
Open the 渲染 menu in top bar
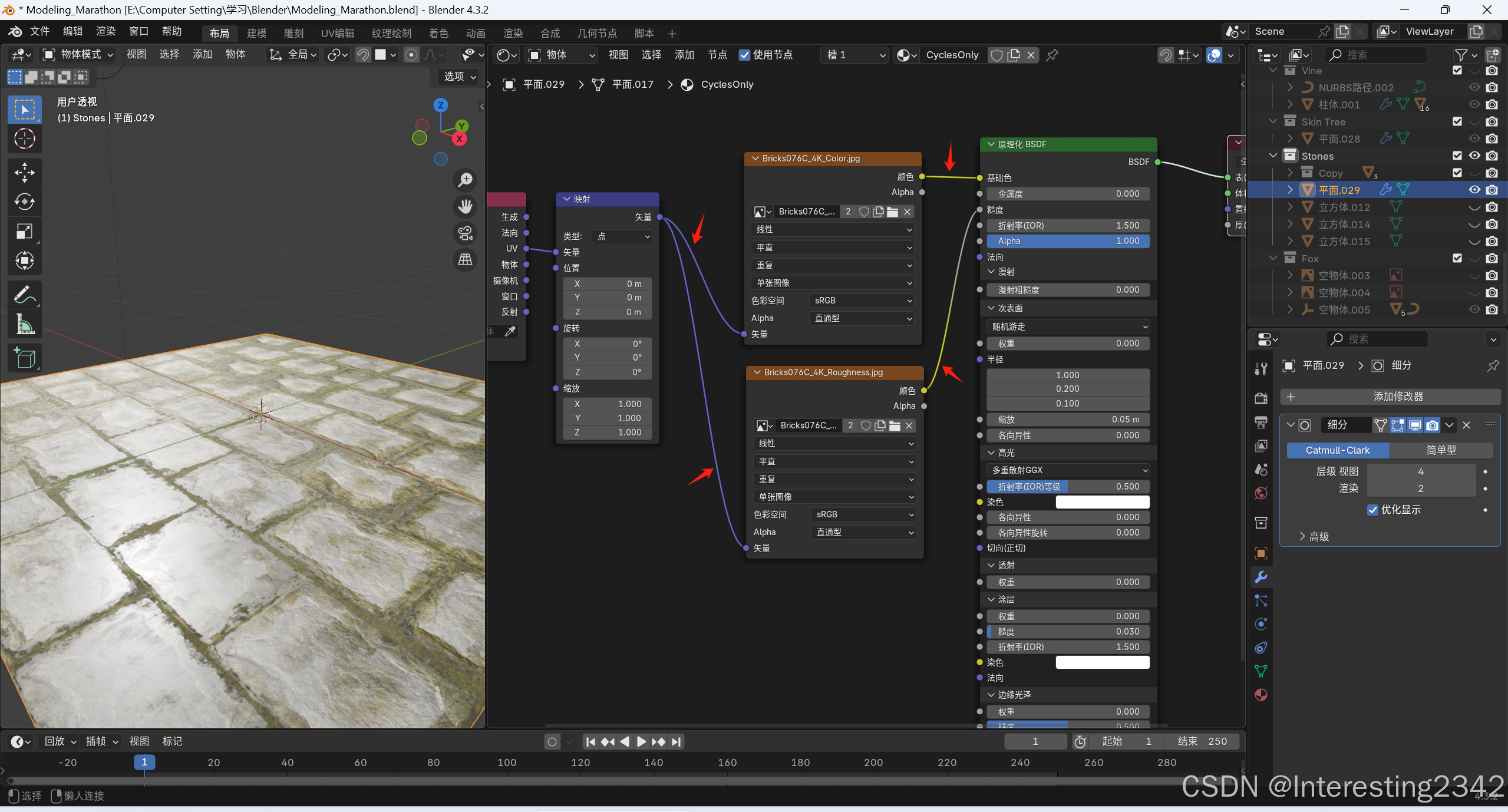click(105, 31)
